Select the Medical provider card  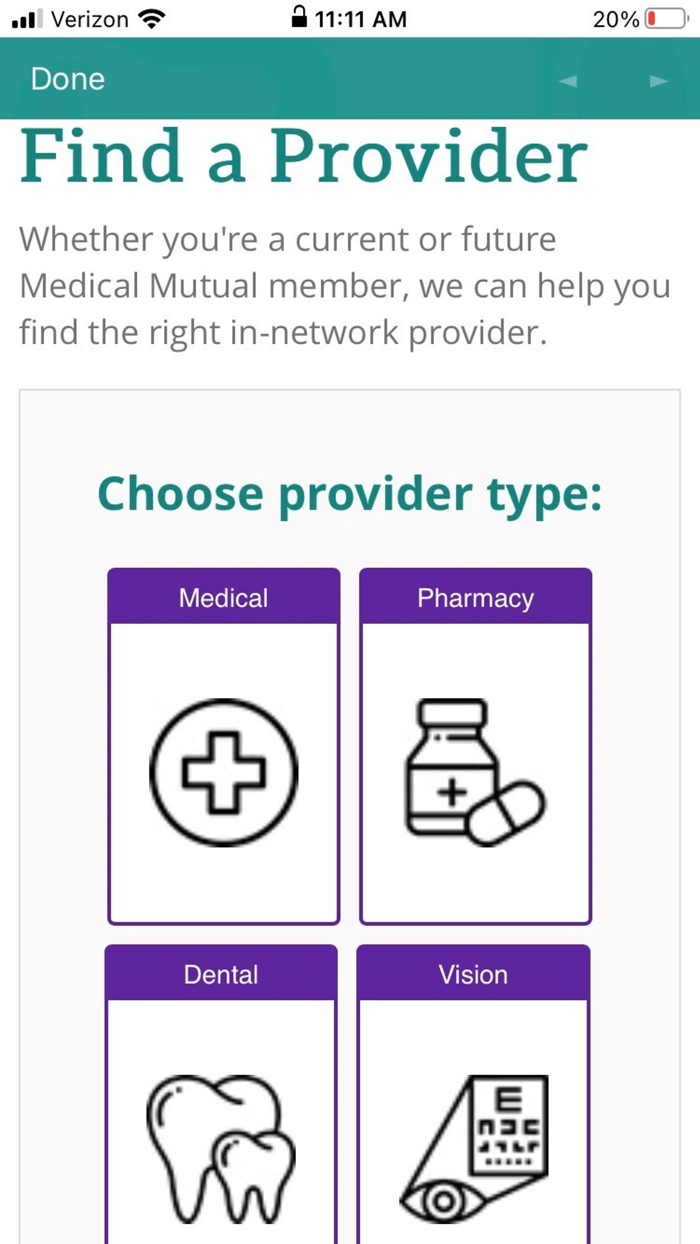223,745
